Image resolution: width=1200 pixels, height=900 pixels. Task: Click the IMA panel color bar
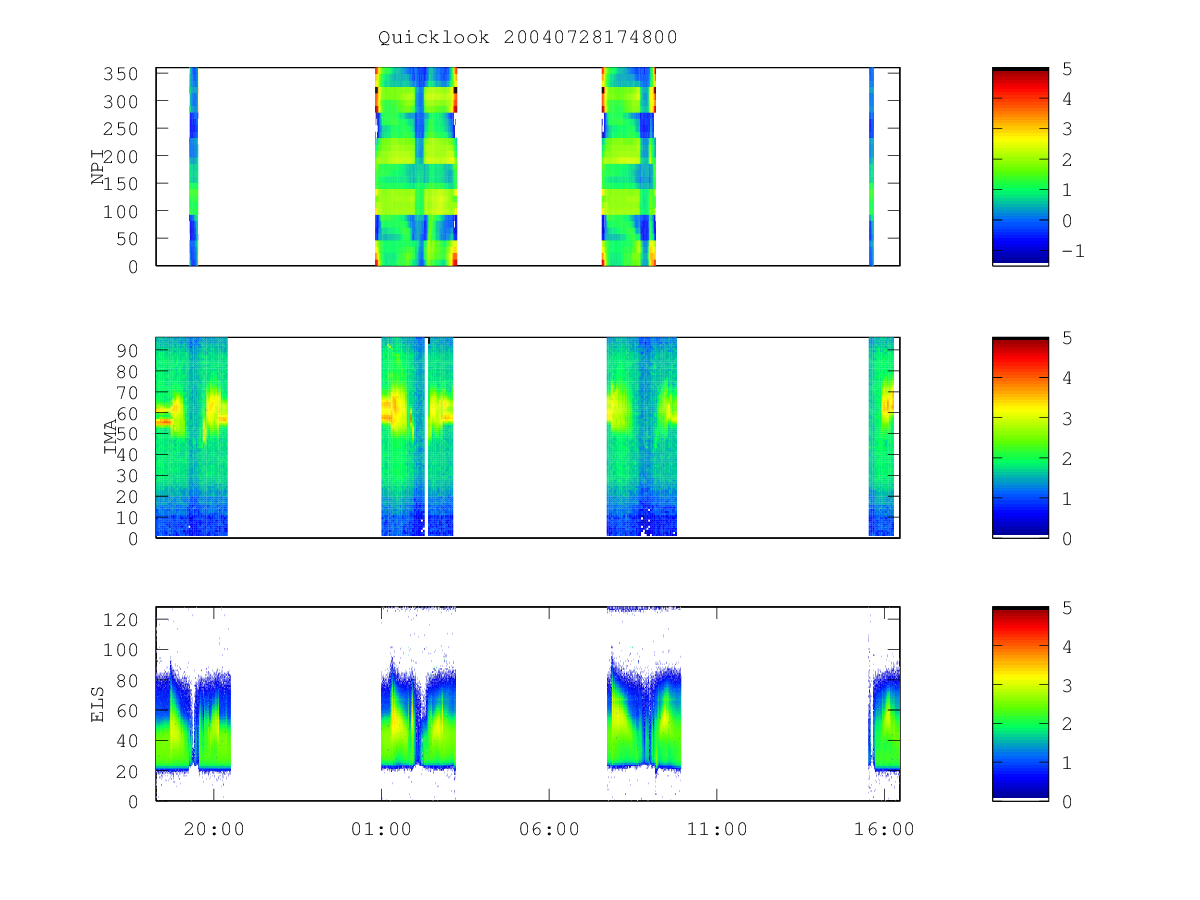coord(1020,437)
